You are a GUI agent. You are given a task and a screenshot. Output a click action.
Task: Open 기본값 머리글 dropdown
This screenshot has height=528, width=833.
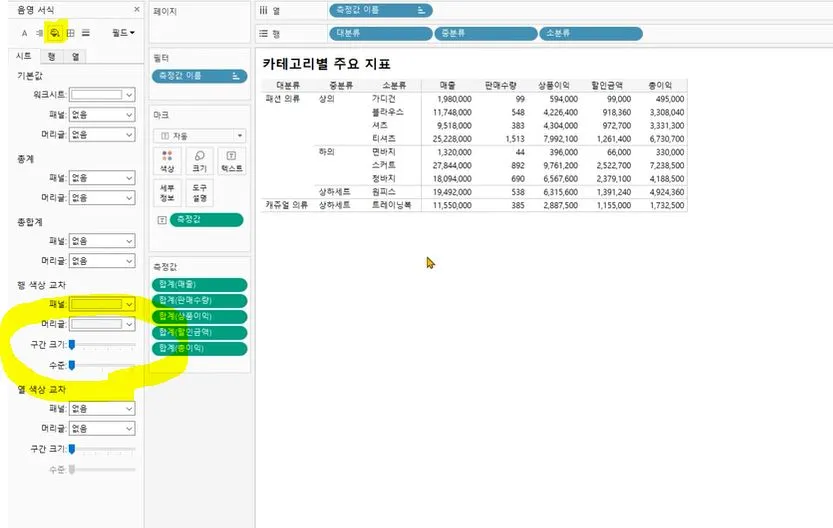102,134
